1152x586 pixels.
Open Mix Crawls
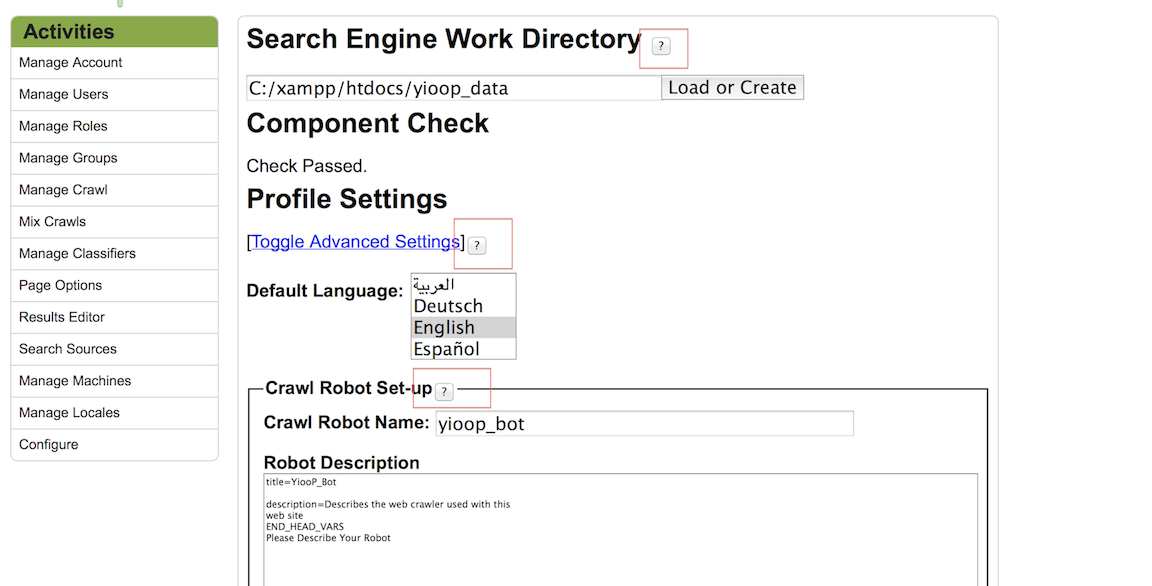tap(51, 221)
